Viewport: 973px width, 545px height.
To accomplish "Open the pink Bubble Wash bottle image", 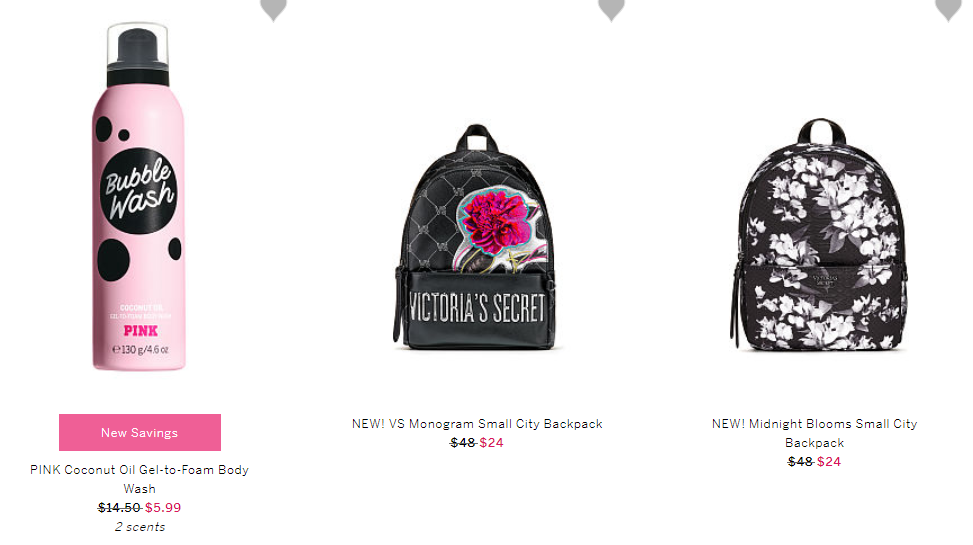I will tap(138, 196).
